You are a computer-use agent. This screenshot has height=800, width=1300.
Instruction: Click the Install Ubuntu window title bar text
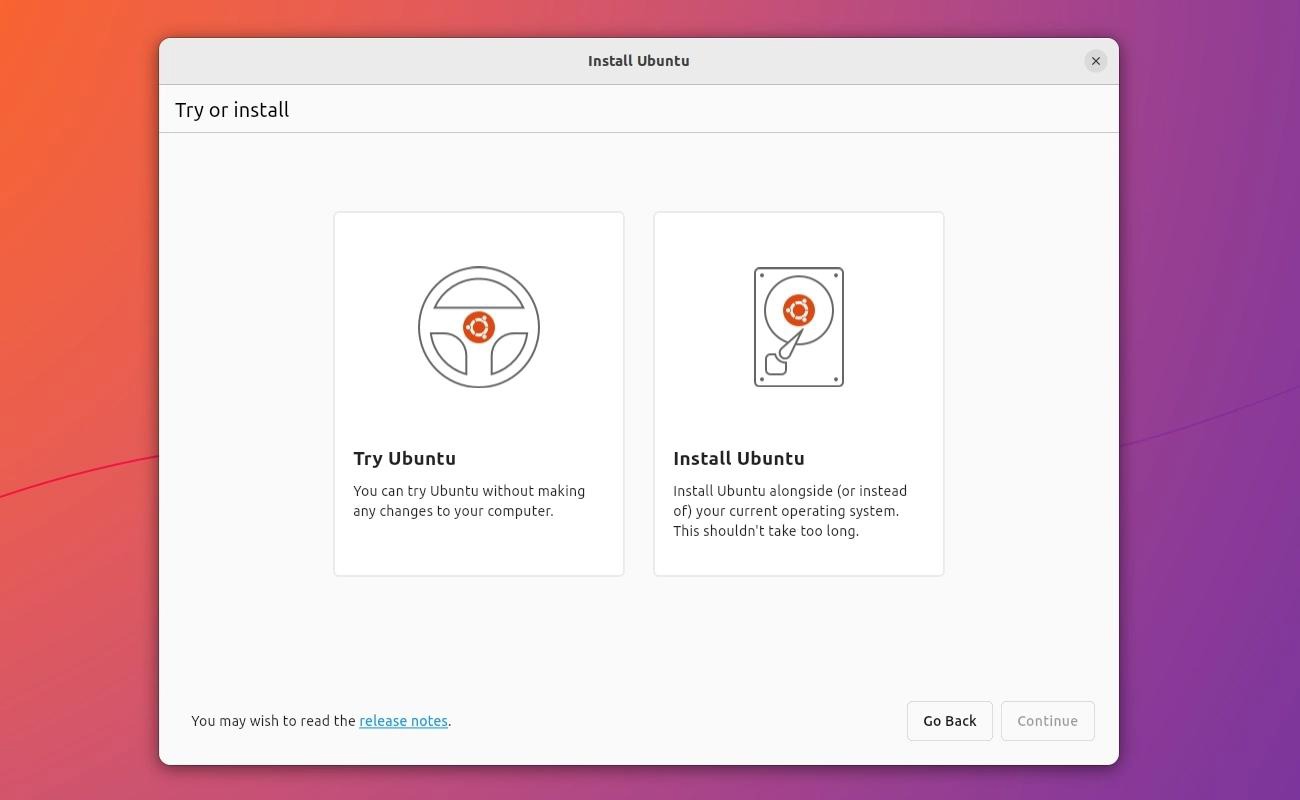pyautogui.click(x=639, y=61)
